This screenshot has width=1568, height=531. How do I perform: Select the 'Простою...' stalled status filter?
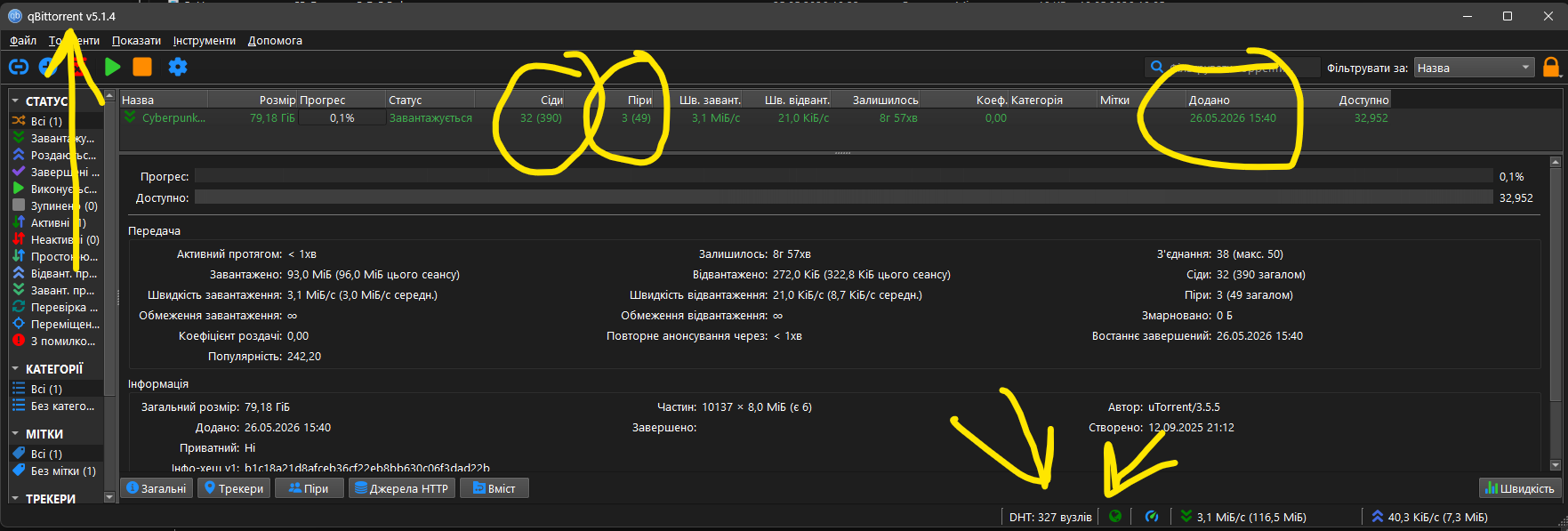tap(57, 256)
